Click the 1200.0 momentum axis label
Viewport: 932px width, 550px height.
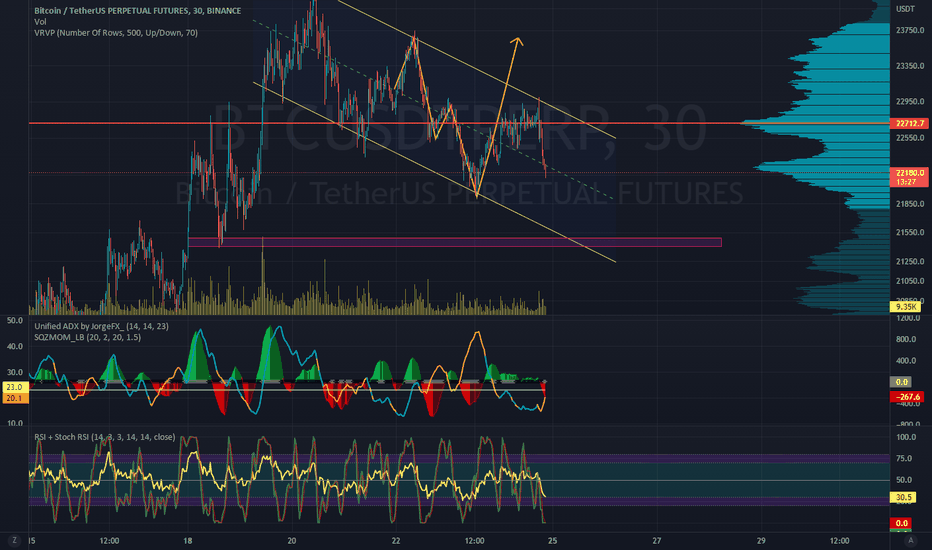(x=908, y=318)
